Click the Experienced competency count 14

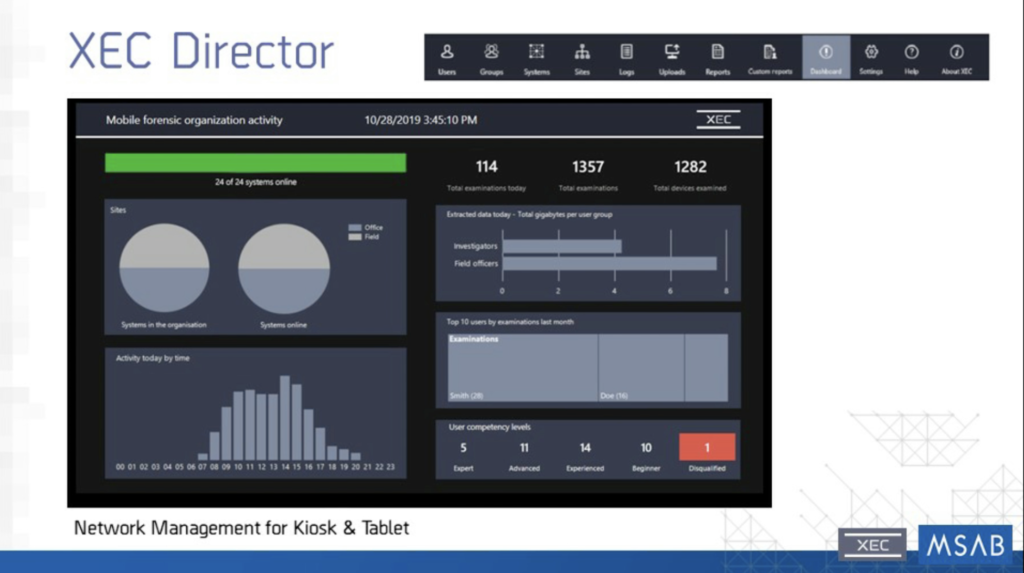coord(584,448)
